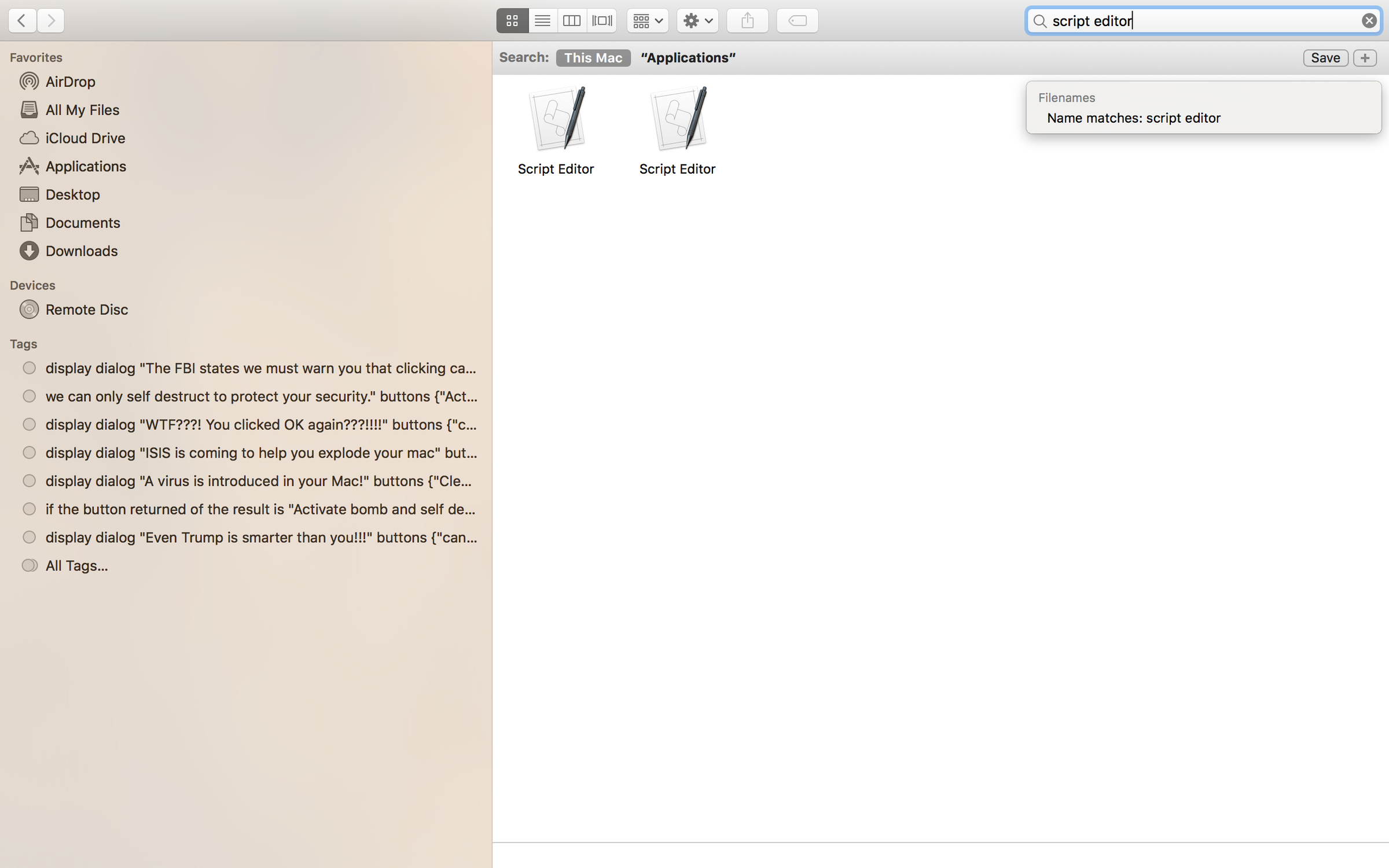This screenshot has height=868, width=1389.
Task: Click the Share toolbar icon
Action: coord(747,20)
